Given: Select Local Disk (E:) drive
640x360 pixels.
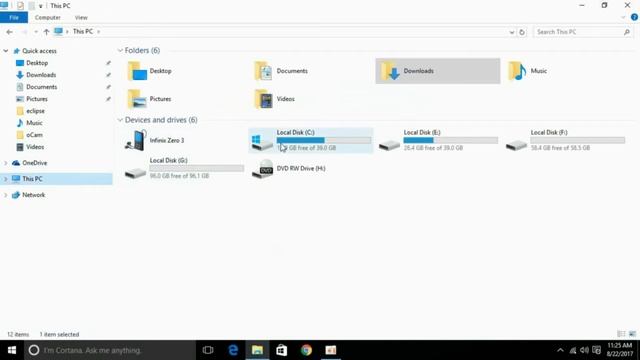Looking at the screenshot, I should (x=438, y=140).
